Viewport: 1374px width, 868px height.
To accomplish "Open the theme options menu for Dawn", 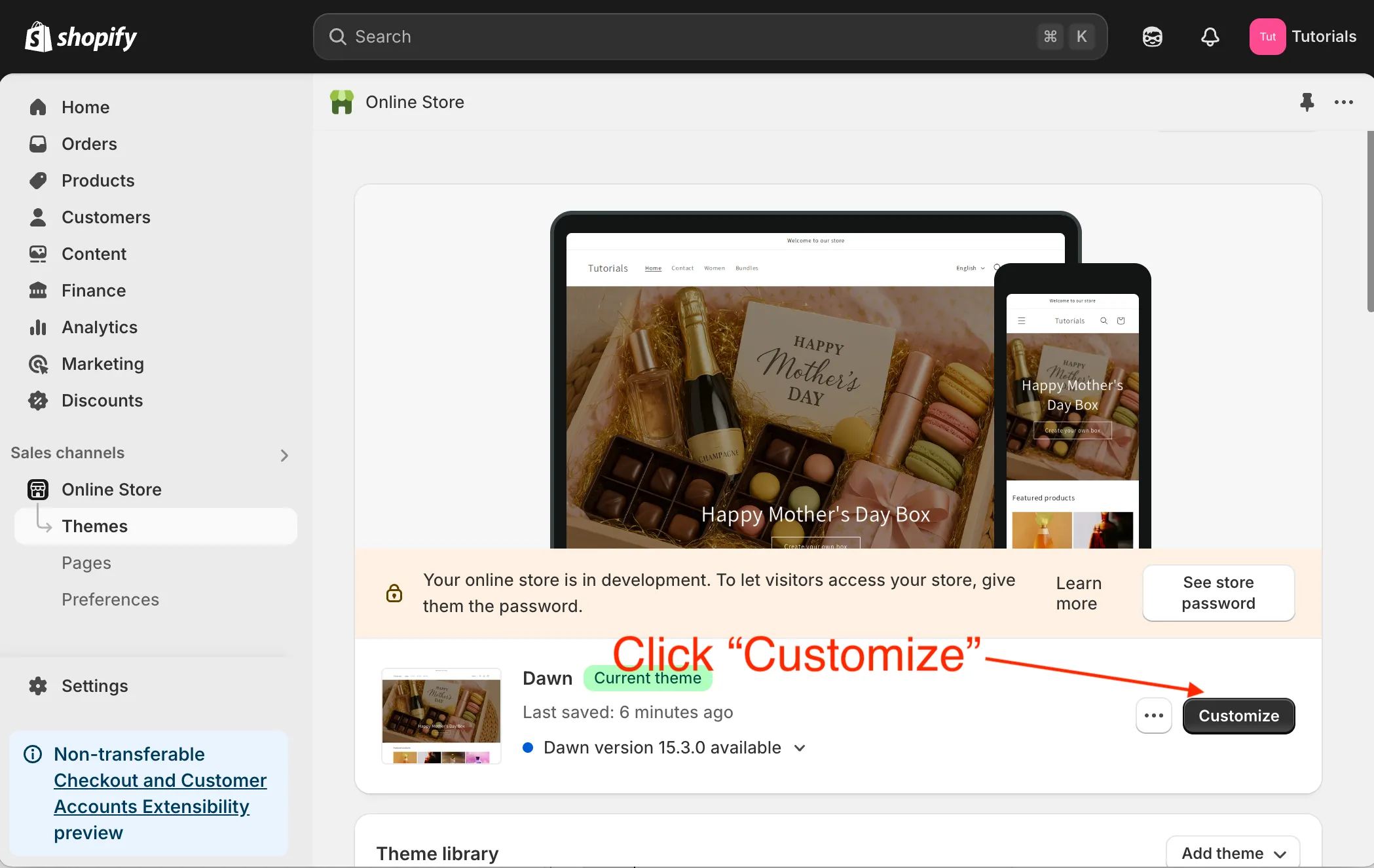I will 1153,715.
